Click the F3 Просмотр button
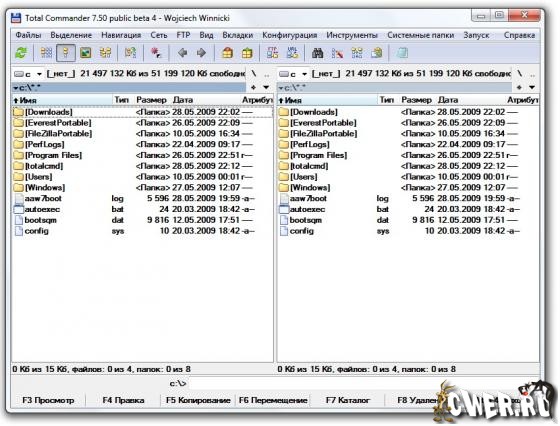This screenshot has width=560, height=426. (48, 400)
